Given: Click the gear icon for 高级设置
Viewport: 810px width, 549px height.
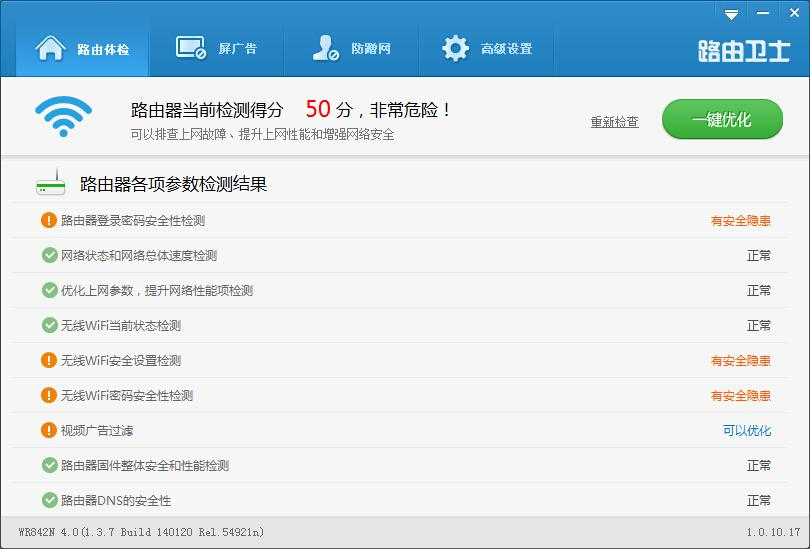Looking at the screenshot, I should [456, 49].
